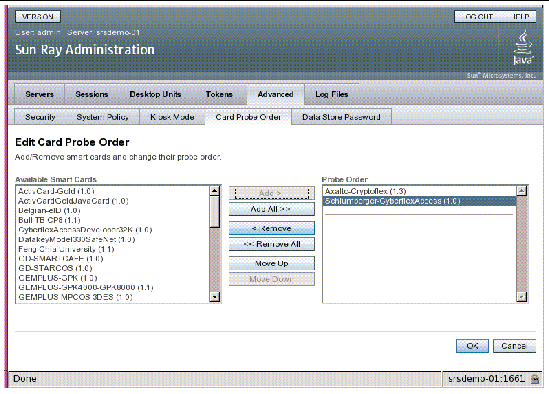Click the << Remove All button
Image resolution: width=549 pixels, height=394 pixels.
point(272,244)
